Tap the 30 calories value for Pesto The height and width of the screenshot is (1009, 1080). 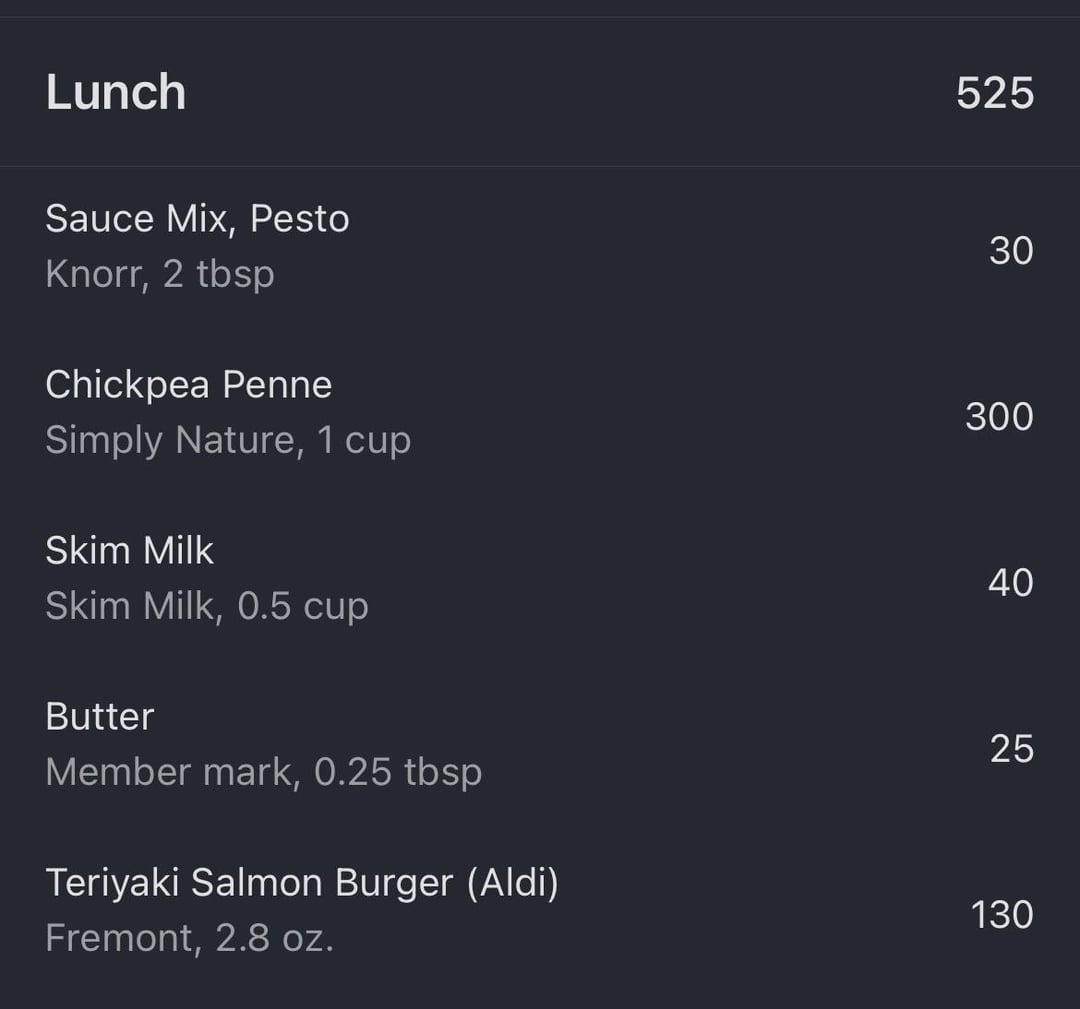tap(1011, 250)
